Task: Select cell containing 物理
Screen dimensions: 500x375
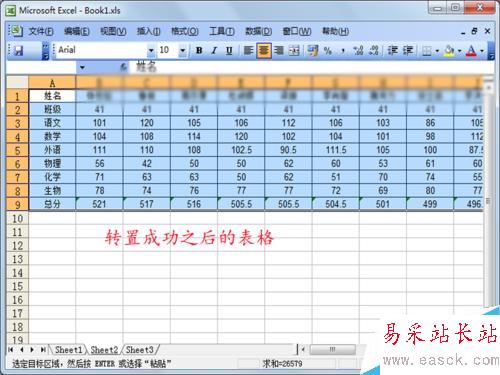Action: [x=52, y=163]
